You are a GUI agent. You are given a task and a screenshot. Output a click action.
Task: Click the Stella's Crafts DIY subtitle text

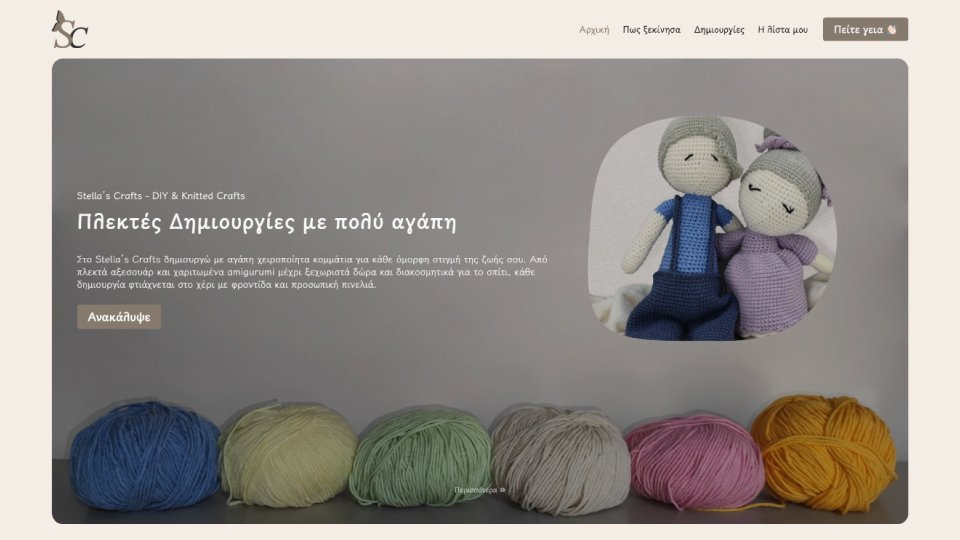click(x=160, y=196)
